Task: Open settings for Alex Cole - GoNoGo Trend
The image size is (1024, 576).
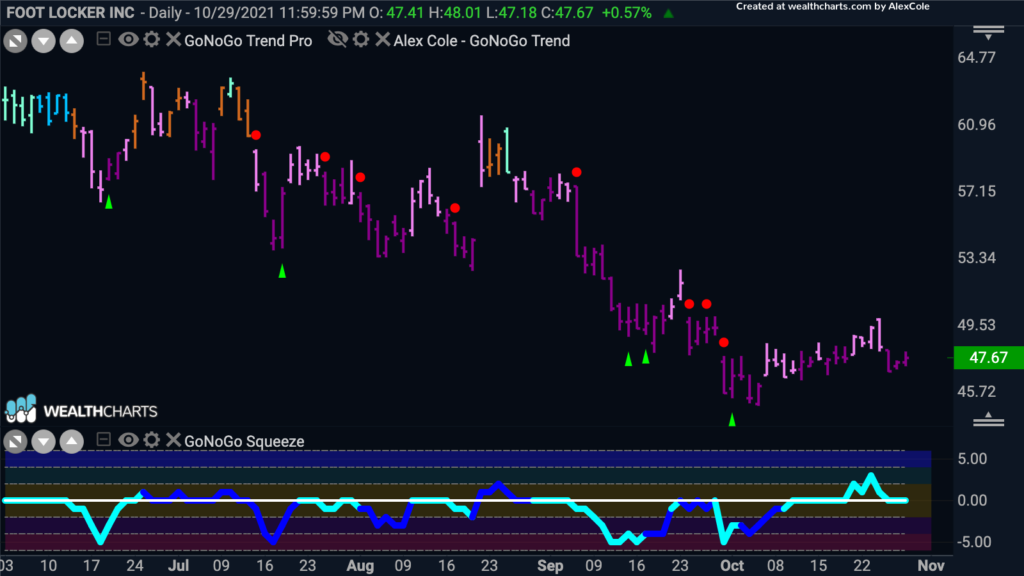Action: 360,40
